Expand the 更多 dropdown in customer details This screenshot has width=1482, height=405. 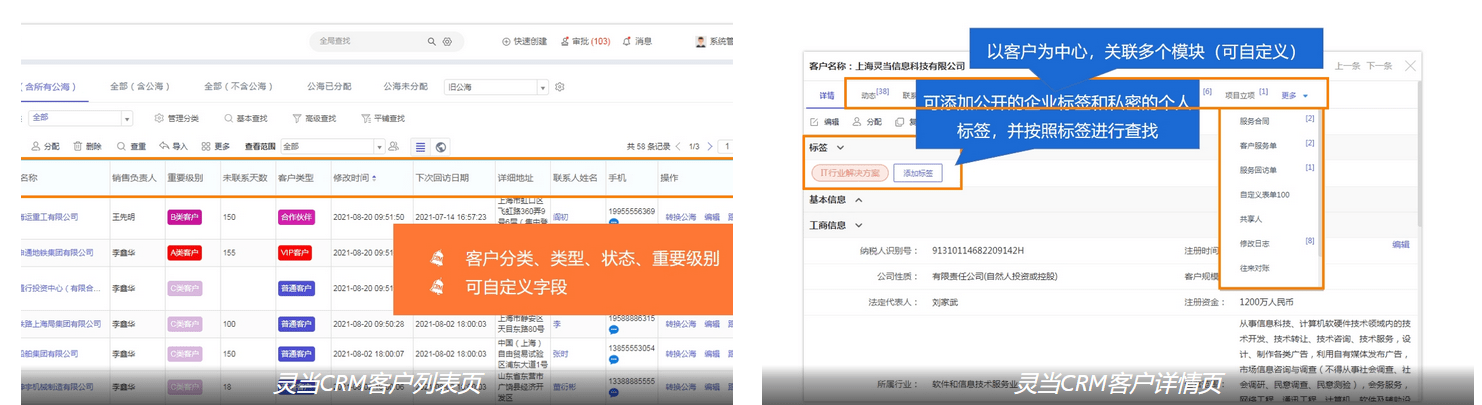(1294, 96)
